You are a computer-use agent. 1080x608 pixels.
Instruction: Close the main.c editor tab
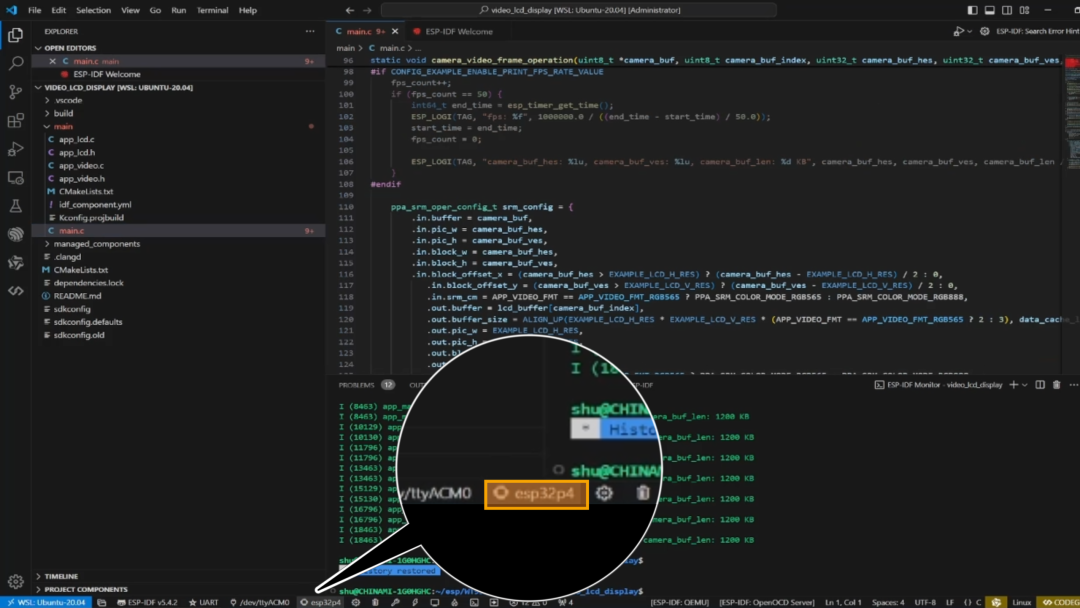point(395,32)
